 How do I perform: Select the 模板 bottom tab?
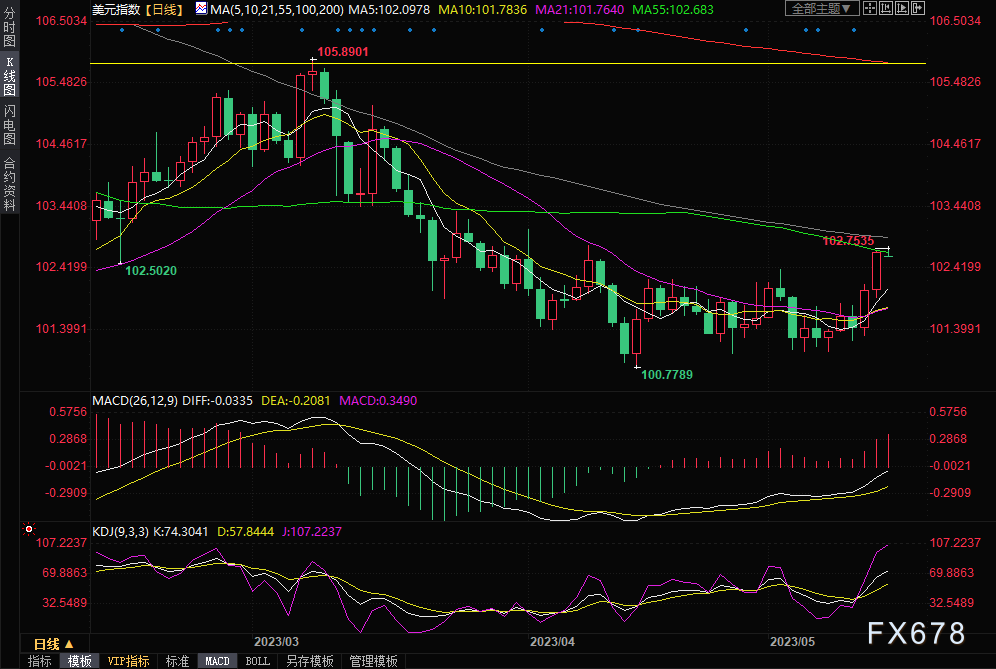[x=79, y=661]
